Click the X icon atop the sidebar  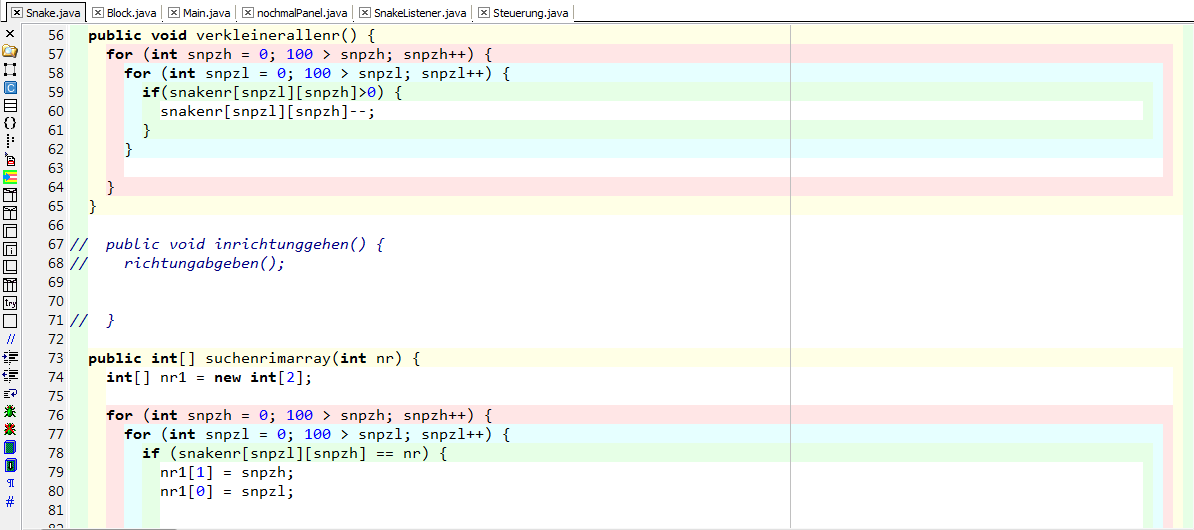pyautogui.click(x=10, y=33)
